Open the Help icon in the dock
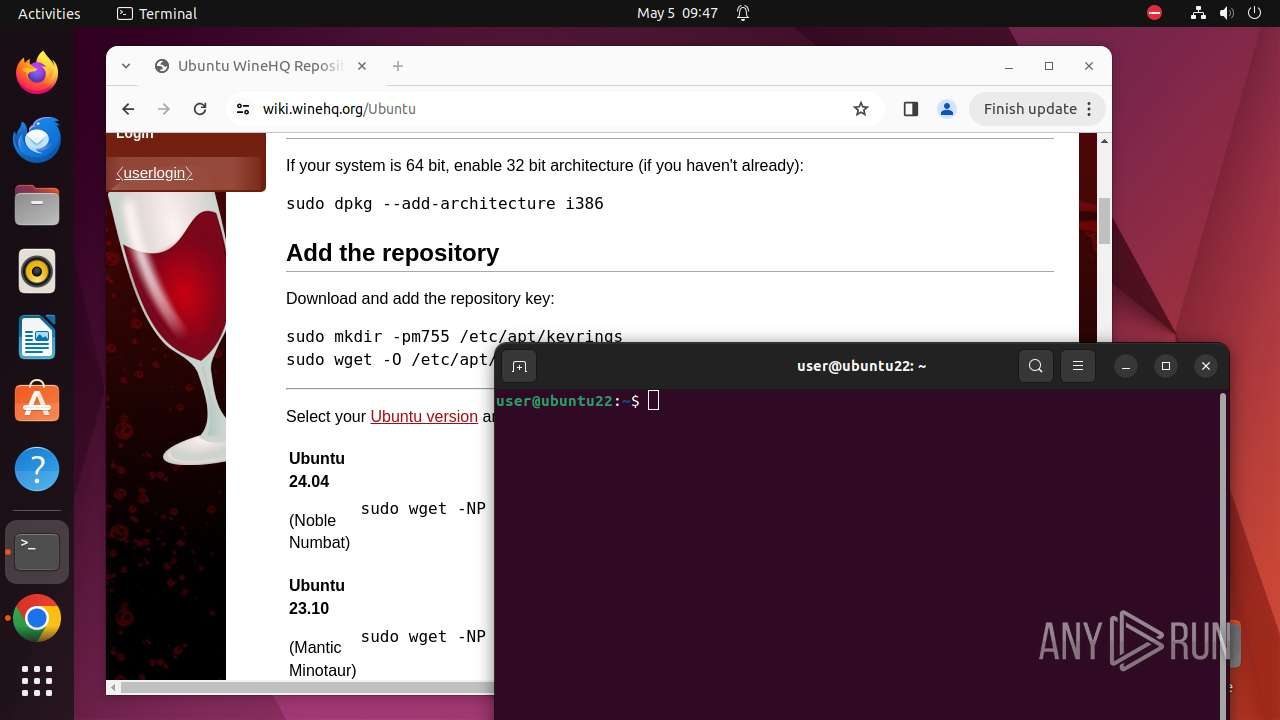The width and height of the screenshot is (1280, 720). tap(37, 469)
